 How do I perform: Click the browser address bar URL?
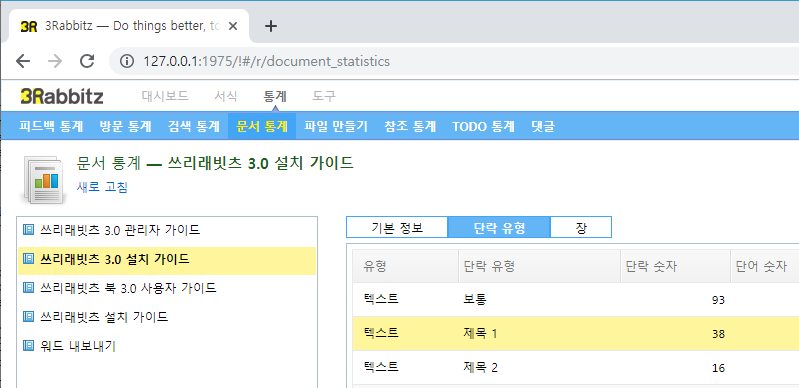[267, 62]
